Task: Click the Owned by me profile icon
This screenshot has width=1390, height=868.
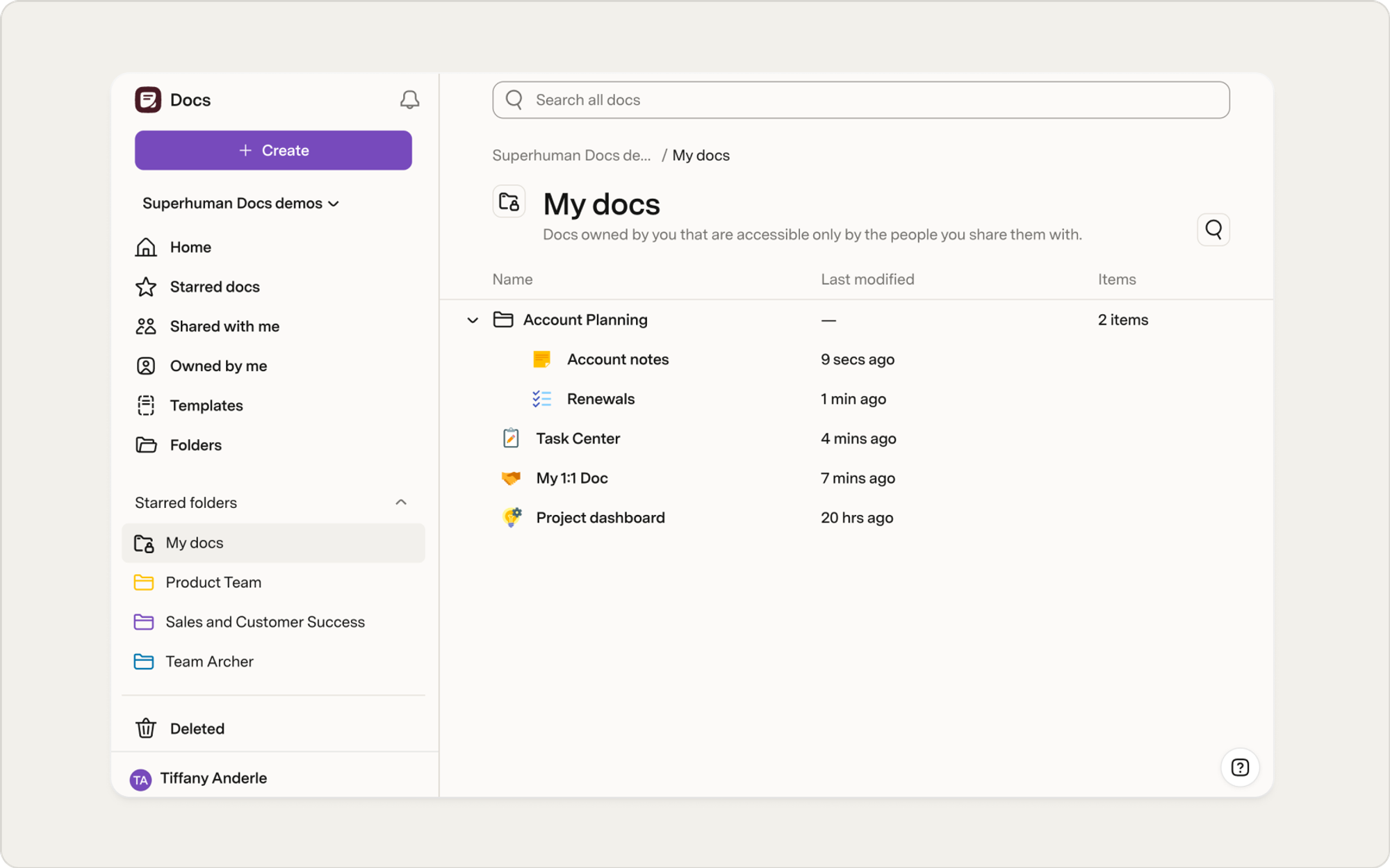Action: click(x=146, y=366)
